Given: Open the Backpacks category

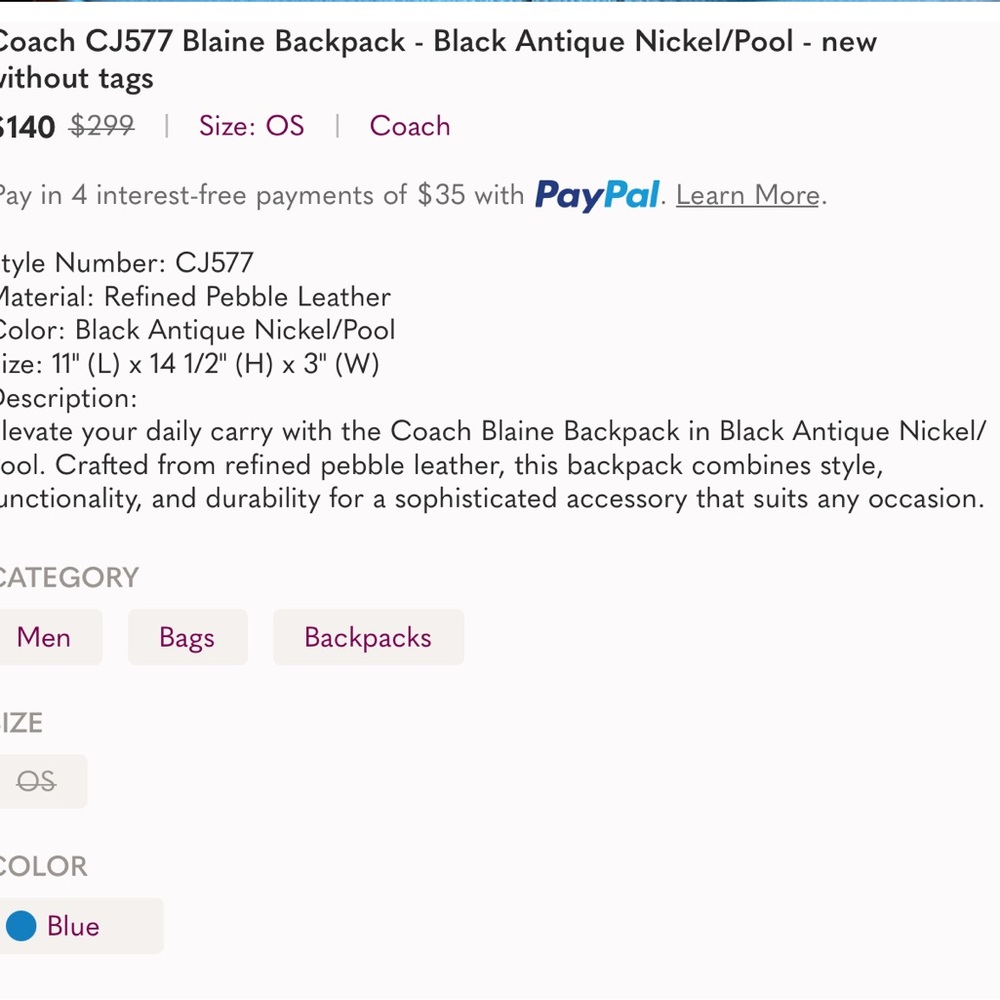Looking at the screenshot, I should click(x=368, y=637).
